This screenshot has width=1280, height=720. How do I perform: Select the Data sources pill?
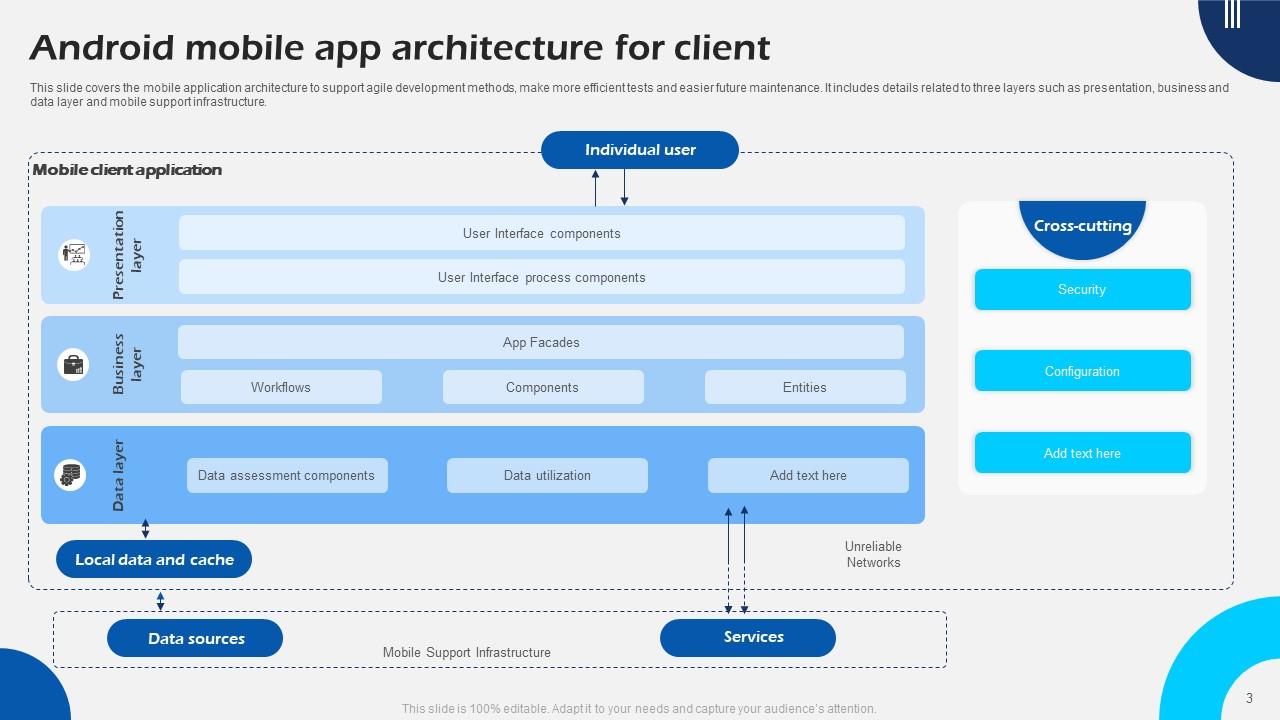(195, 638)
